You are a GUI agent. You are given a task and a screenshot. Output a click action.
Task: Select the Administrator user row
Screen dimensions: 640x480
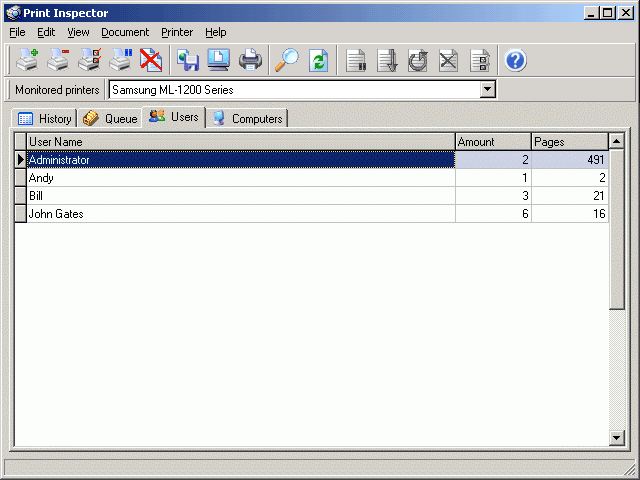pyautogui.click(x=312, y=160)
